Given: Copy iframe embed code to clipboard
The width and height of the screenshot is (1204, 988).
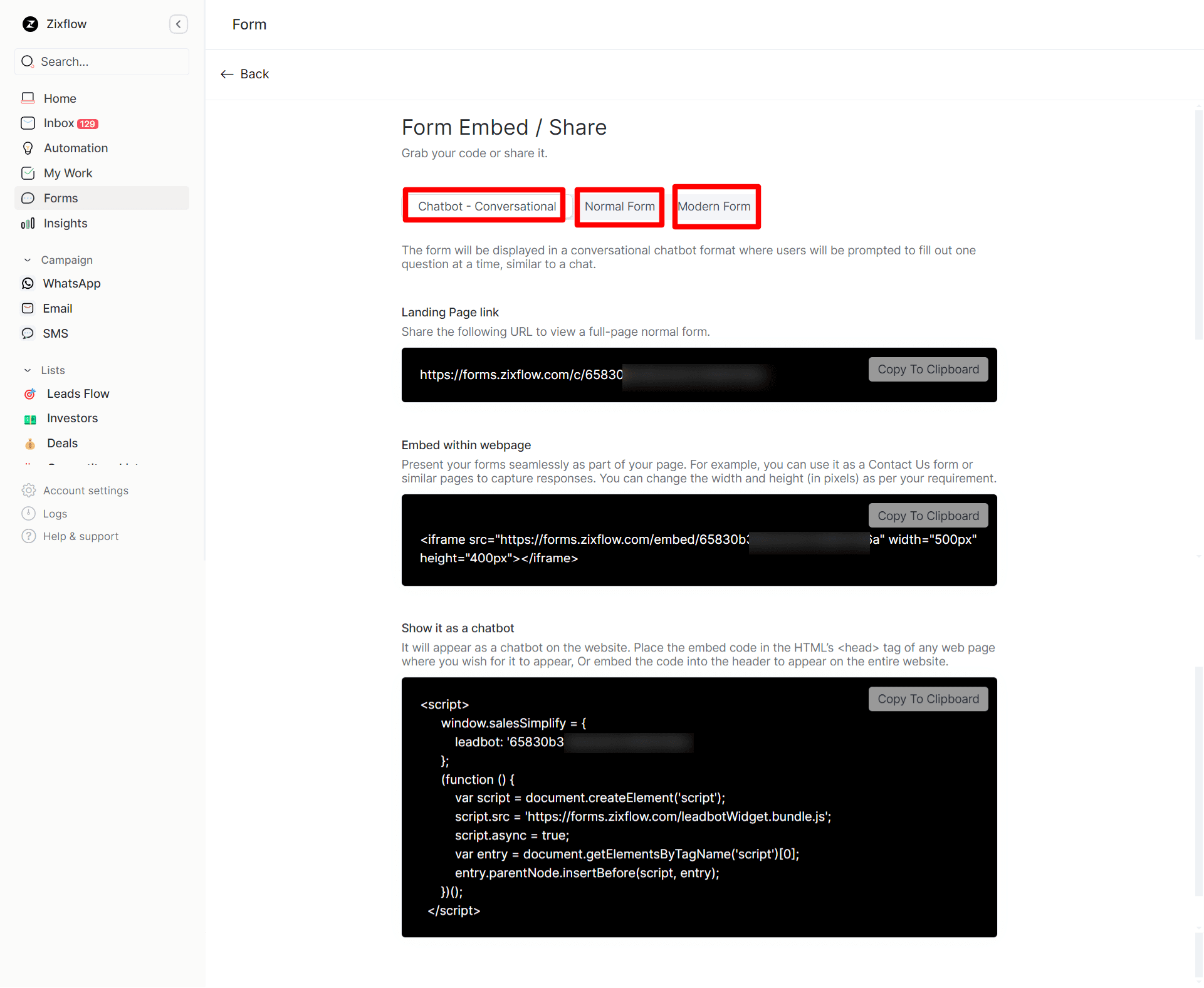Looking at the screenshot, I should [928, 516].
